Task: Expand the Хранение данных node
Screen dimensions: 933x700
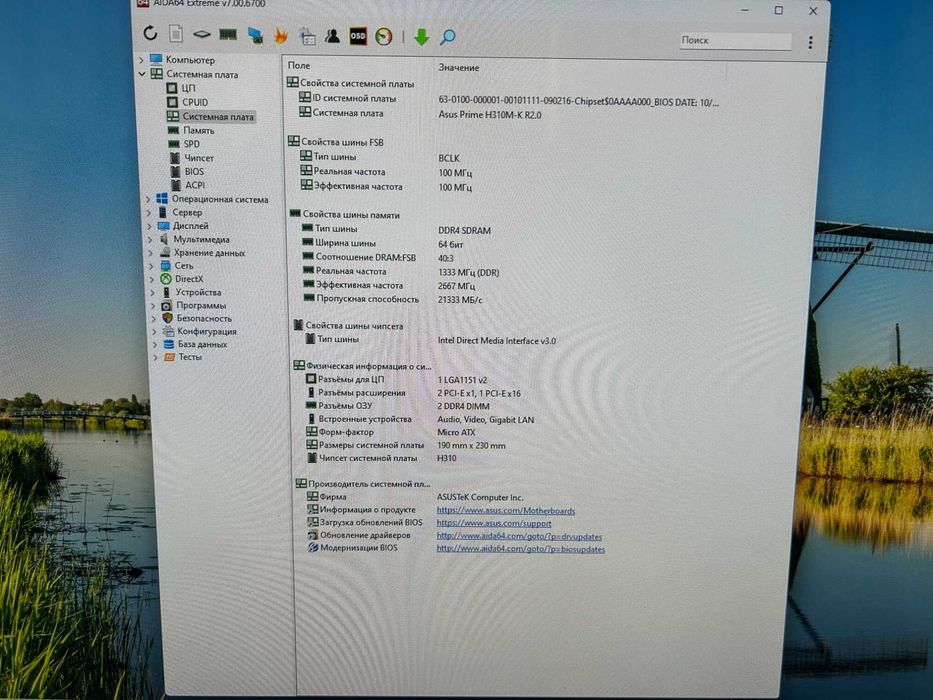Action: coord(151,253)
